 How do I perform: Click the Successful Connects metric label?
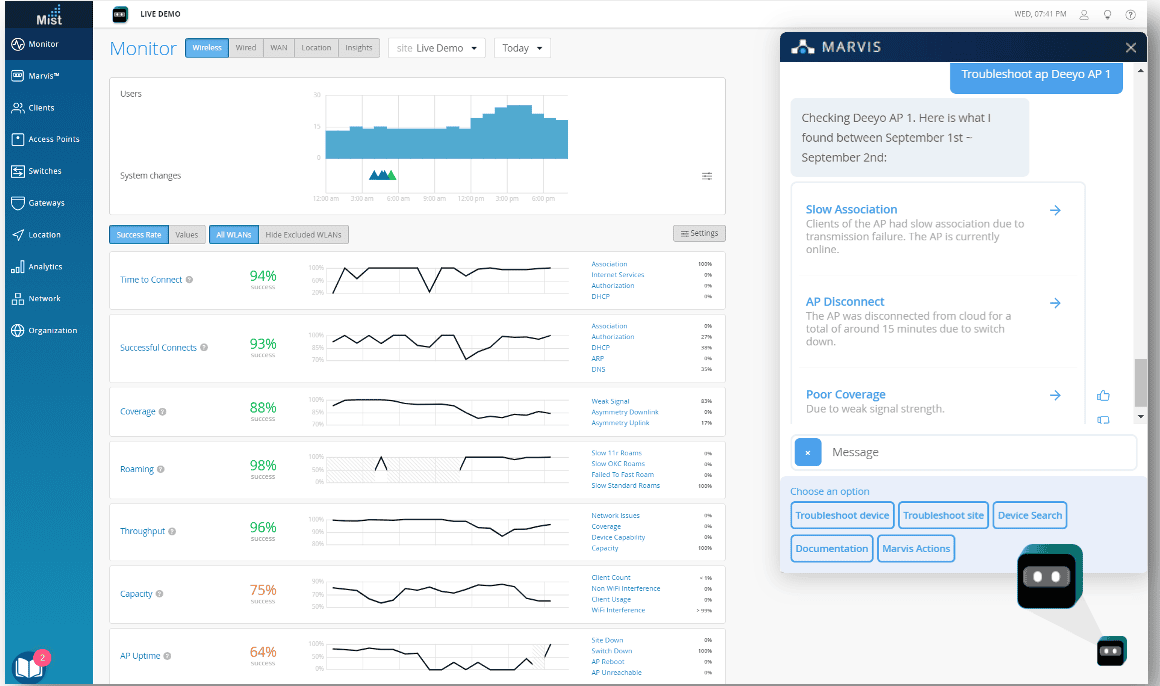(158, 348)
